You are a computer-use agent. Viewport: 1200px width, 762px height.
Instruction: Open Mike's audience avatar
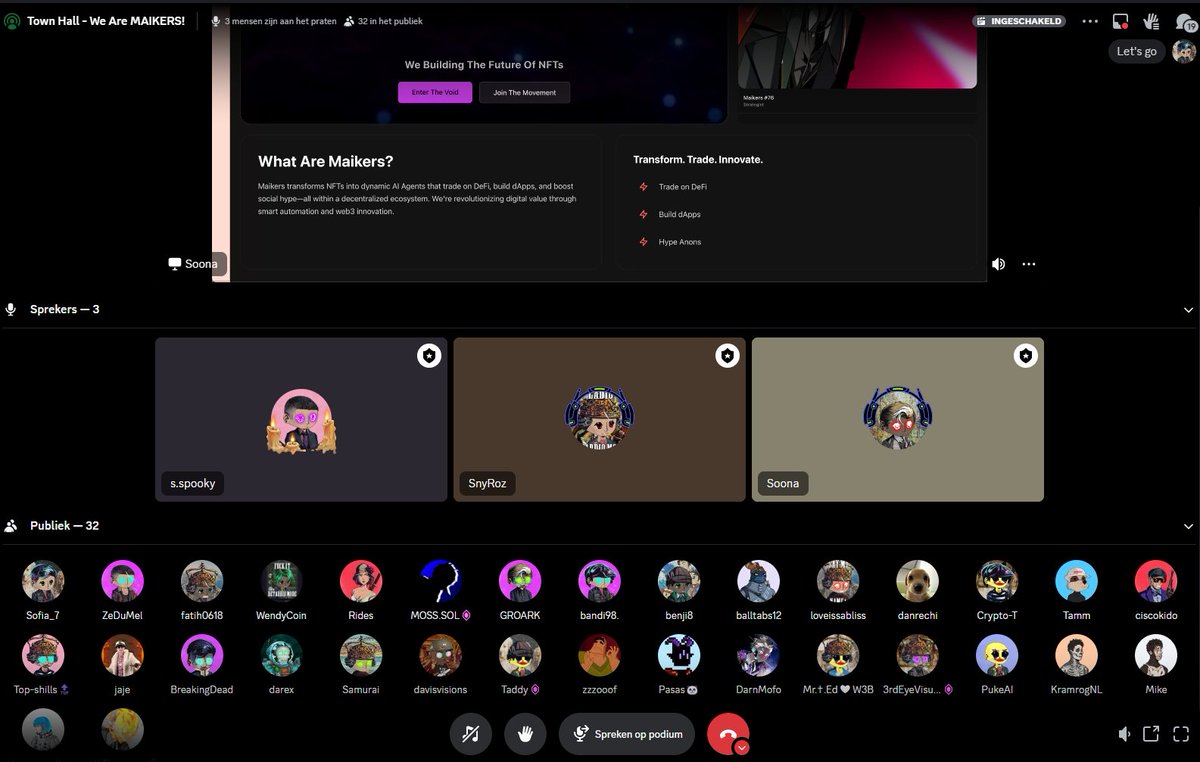click(x=1156, y=655)
